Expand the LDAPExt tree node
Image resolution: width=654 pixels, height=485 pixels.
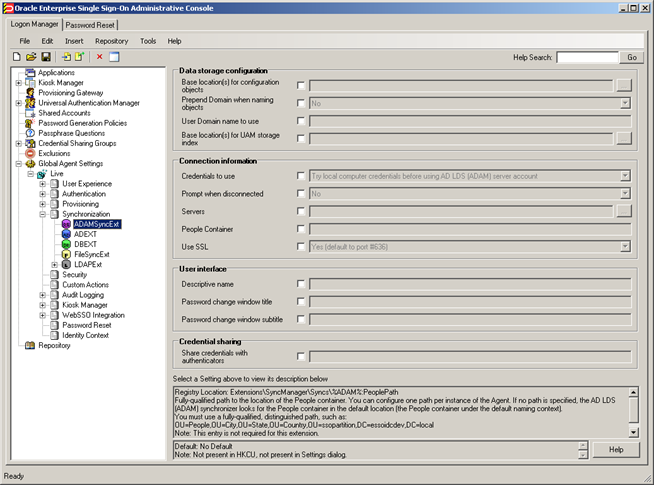click(x=55, y=265)
